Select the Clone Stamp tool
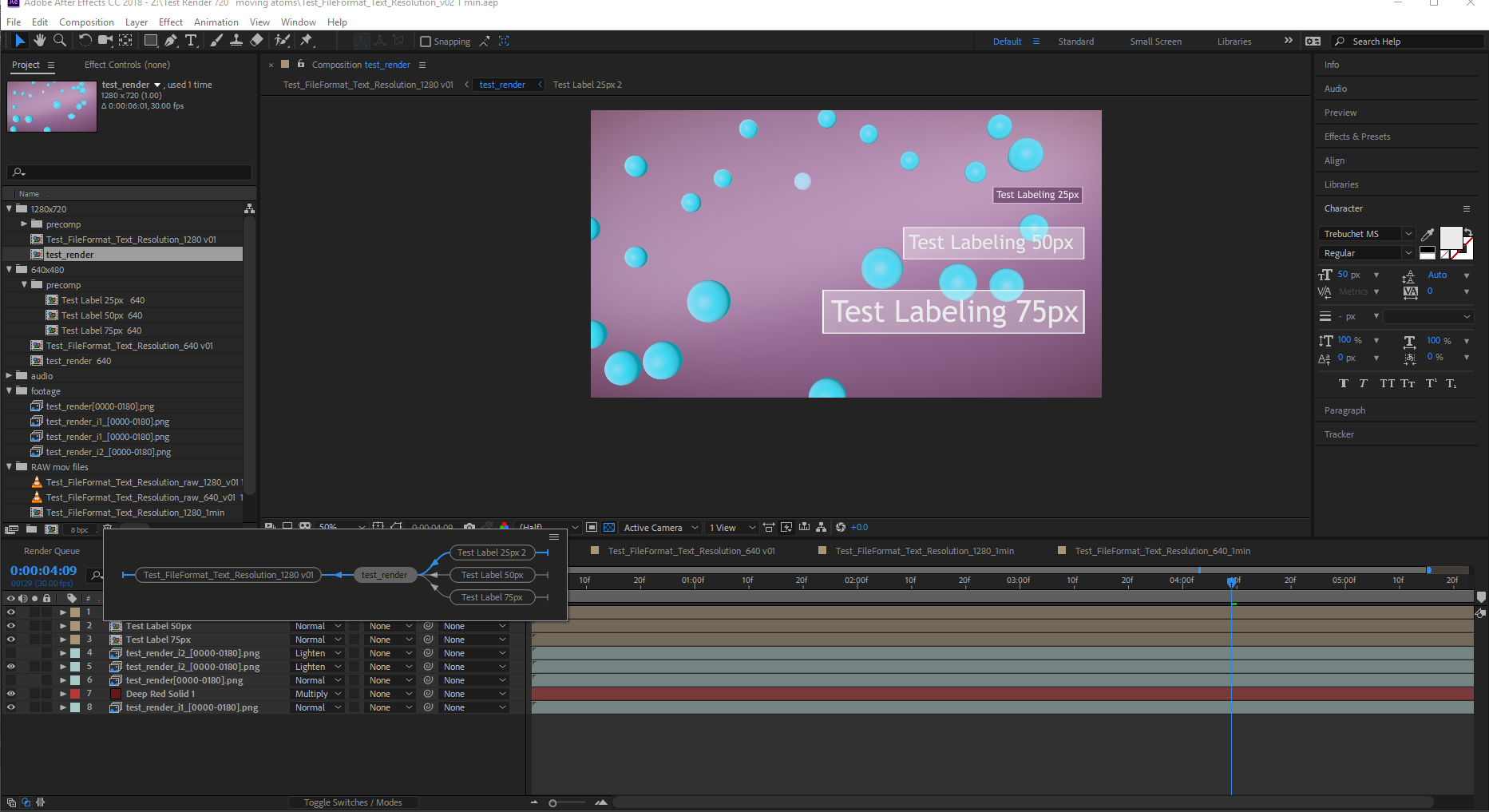 [236, 41]
